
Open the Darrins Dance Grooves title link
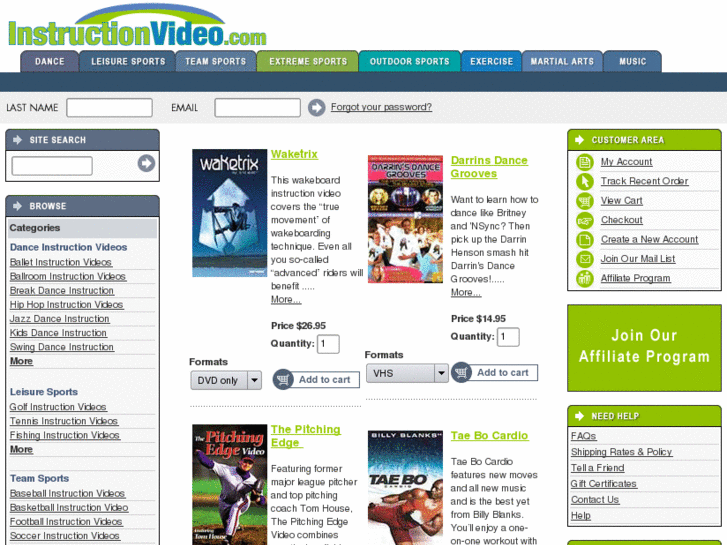[489, 167]
